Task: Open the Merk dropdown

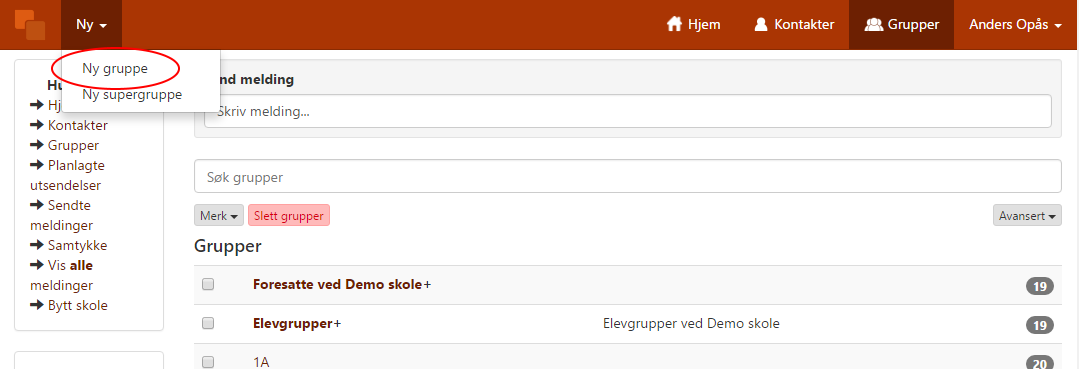Action: pos(219,215)
